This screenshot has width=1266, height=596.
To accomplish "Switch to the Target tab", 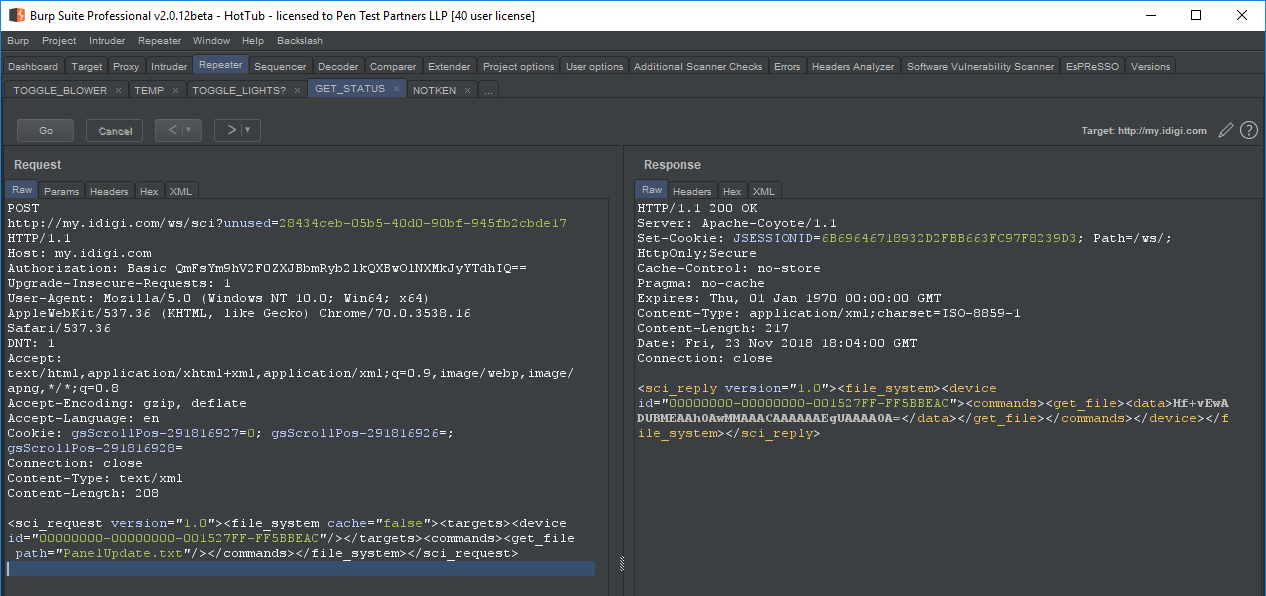I will coord(87,67).
